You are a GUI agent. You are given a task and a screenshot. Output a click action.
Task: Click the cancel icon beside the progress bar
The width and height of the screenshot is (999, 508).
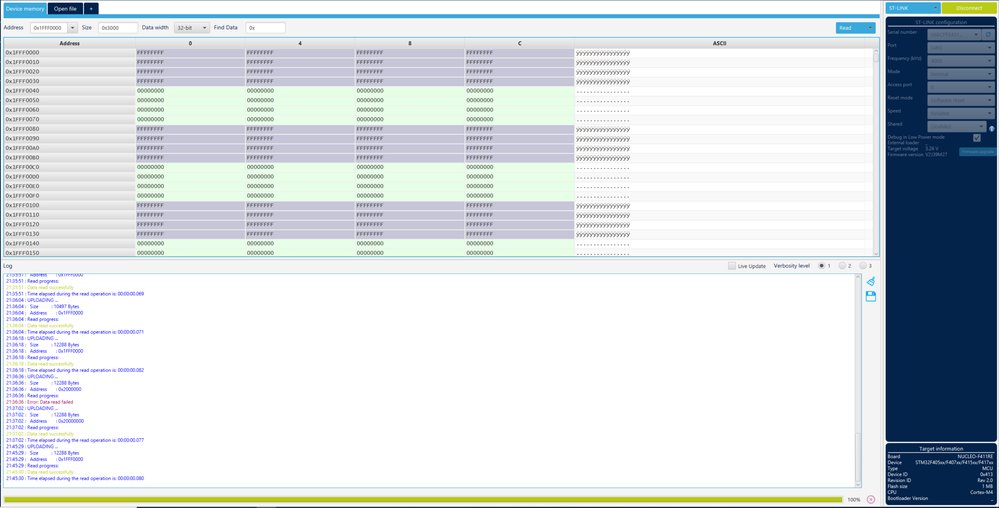click(x=870, y=500)
